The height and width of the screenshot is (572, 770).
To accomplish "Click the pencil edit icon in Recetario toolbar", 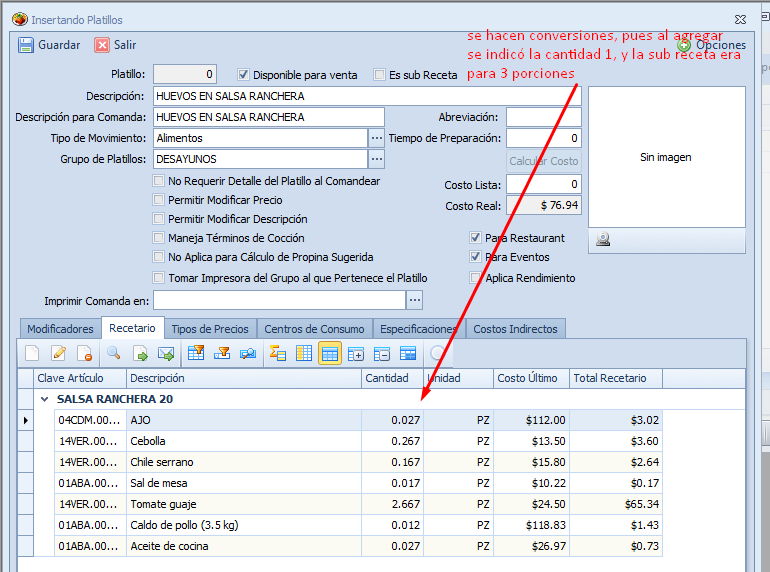I will tap(58, 353).
